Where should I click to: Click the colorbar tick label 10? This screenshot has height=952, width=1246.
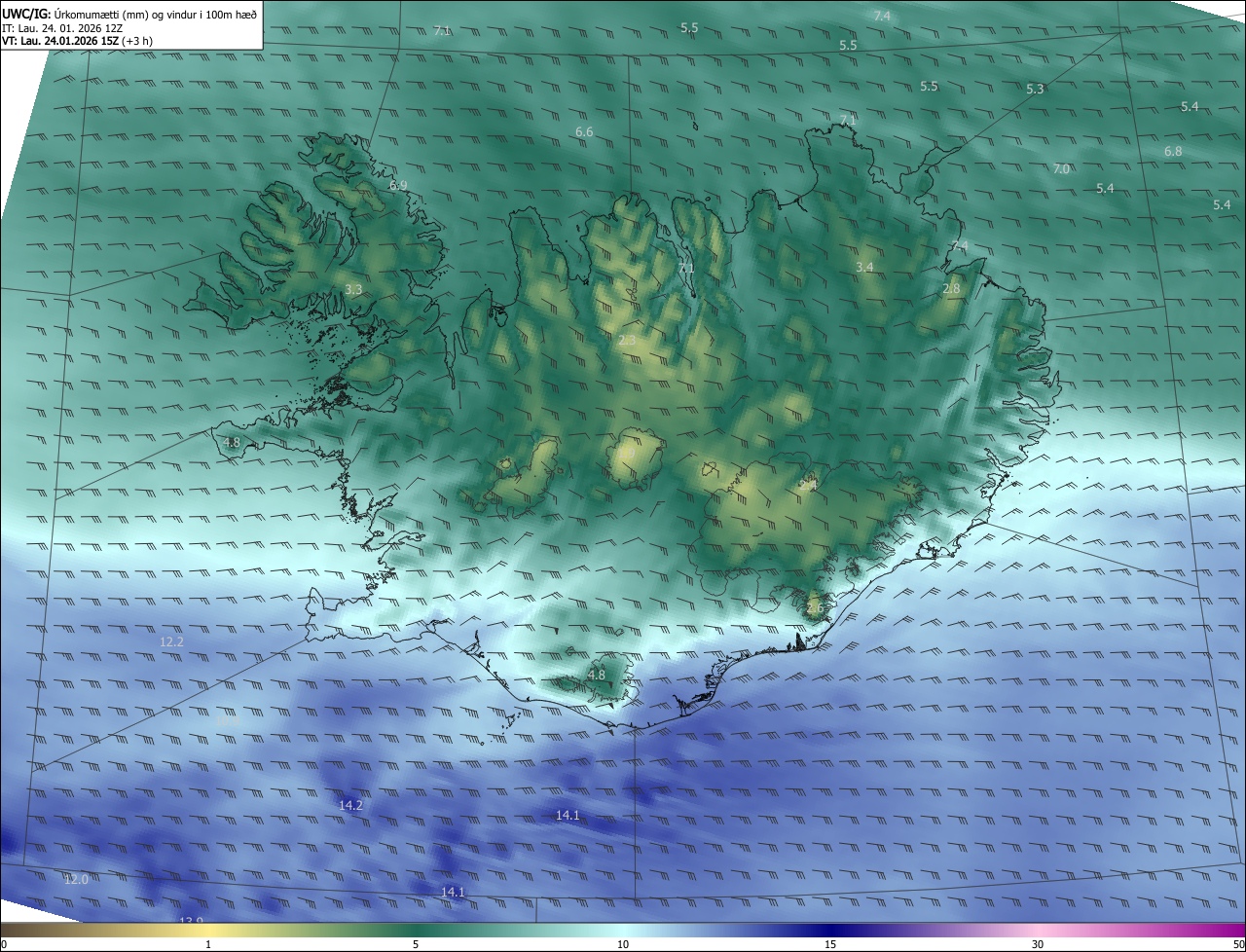point(623,944)
